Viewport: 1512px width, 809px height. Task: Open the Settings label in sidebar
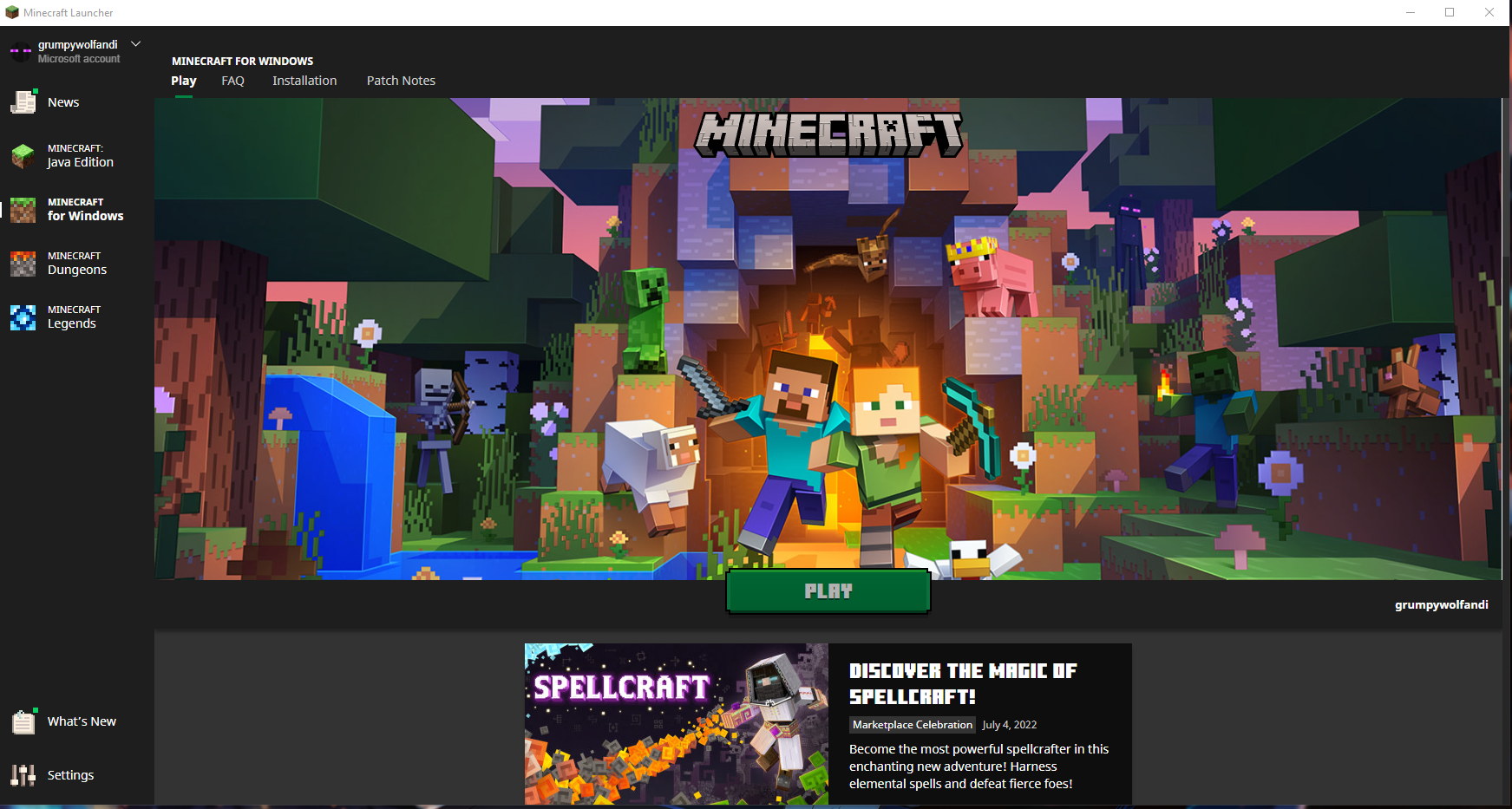click(70, 775)
